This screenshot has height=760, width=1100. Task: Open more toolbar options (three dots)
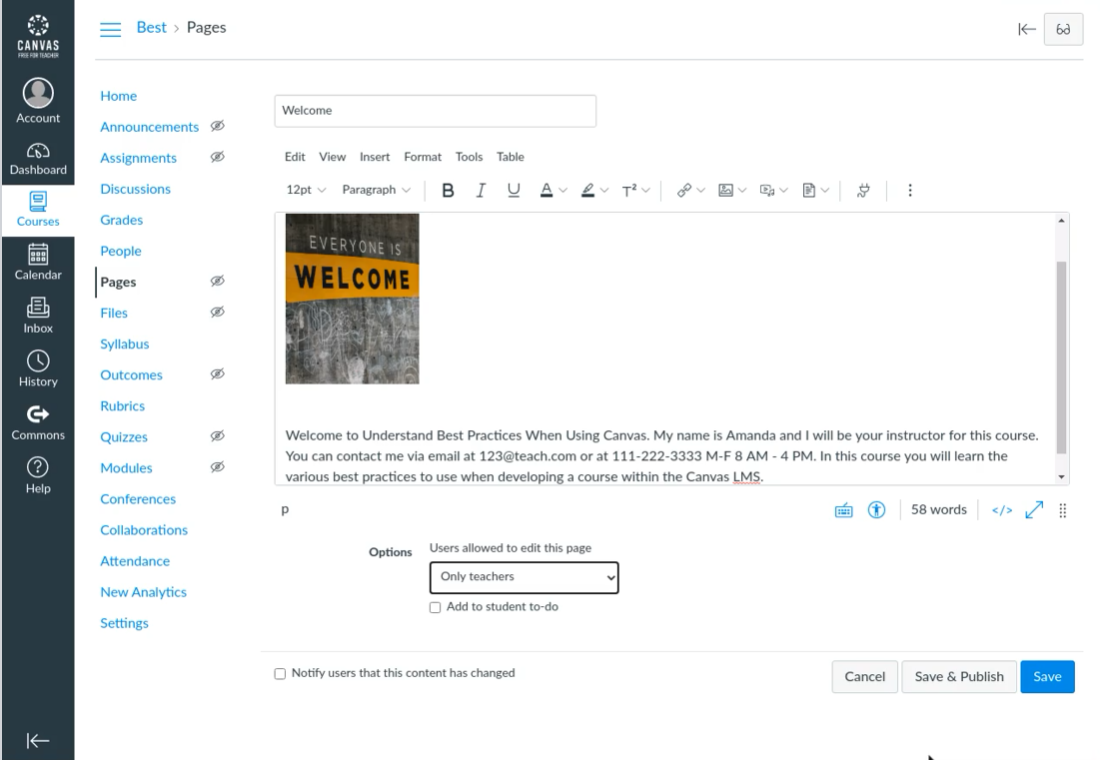(910, 190)
